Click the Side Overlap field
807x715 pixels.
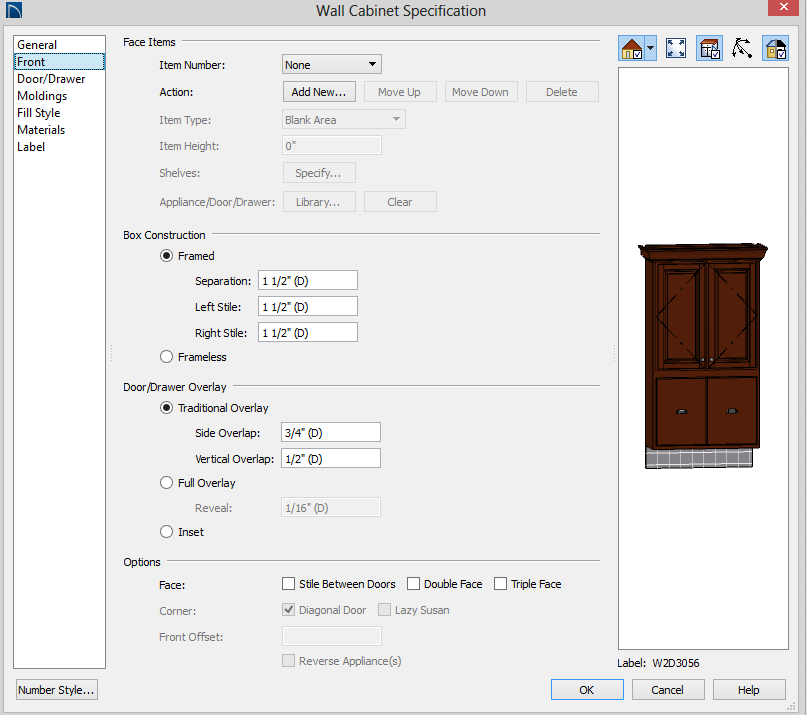(331, 432)
